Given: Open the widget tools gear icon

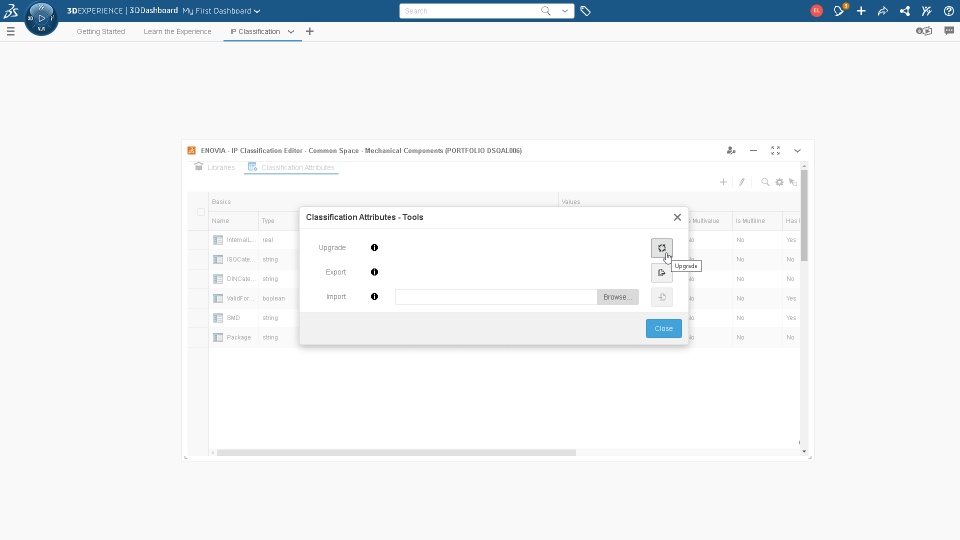Looking at the screenshot, I should point(779,182).
